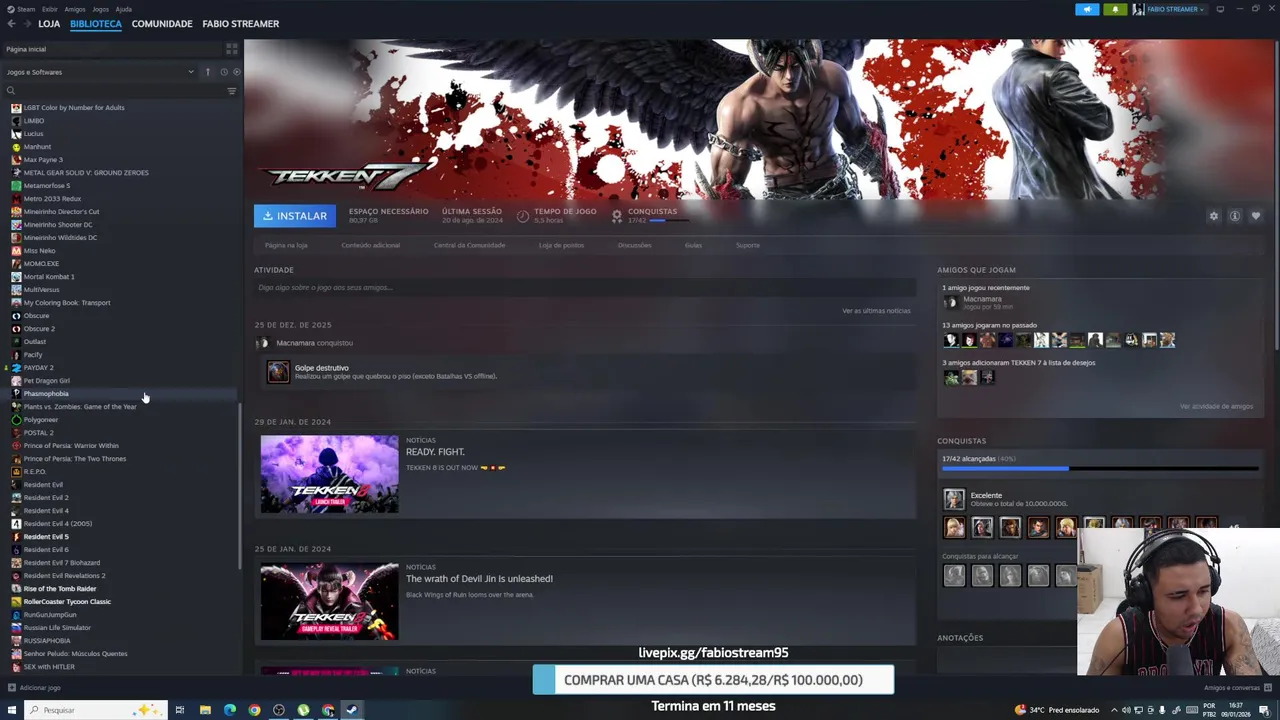The height and width of the screenshot is (720, 1280).
Task: Open the COMUNIDADE tab
Action: click(162, 23)
